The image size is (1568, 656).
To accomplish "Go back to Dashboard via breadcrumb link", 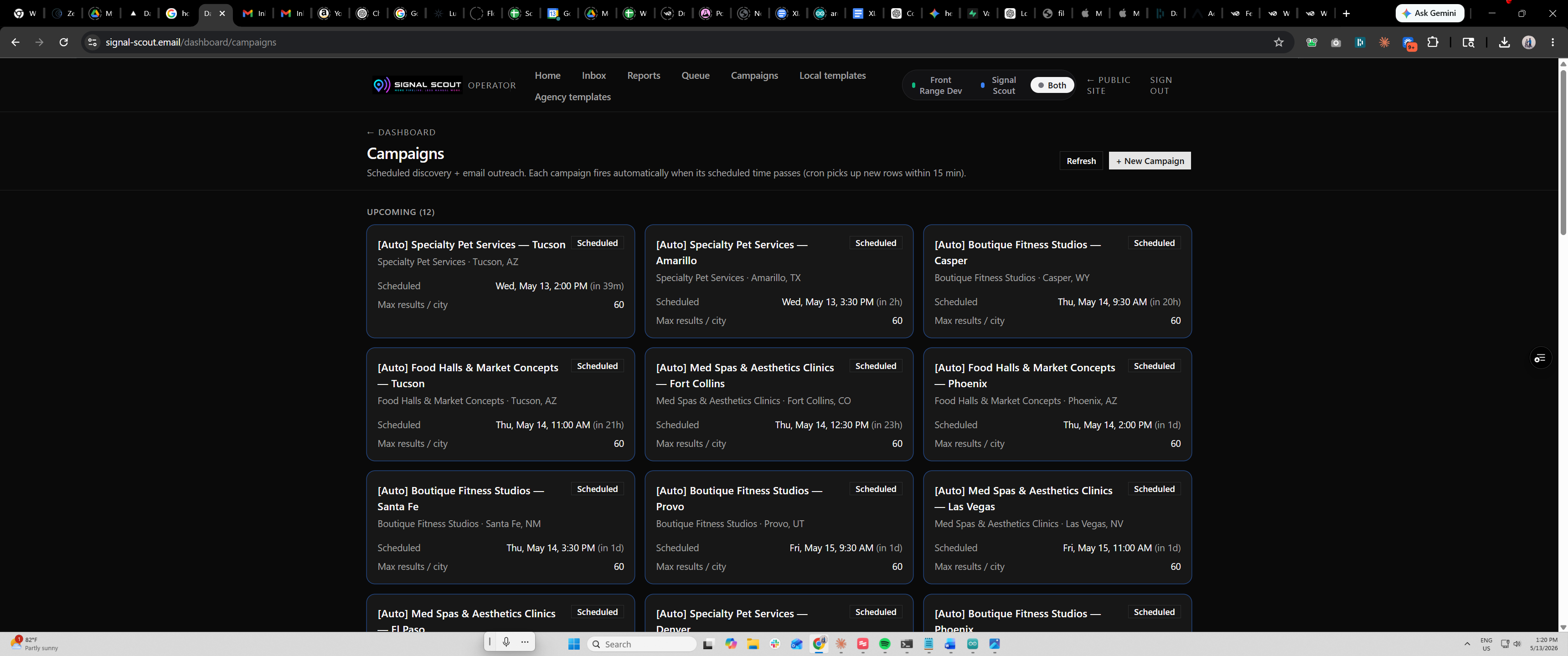I will tap(401, 132).
